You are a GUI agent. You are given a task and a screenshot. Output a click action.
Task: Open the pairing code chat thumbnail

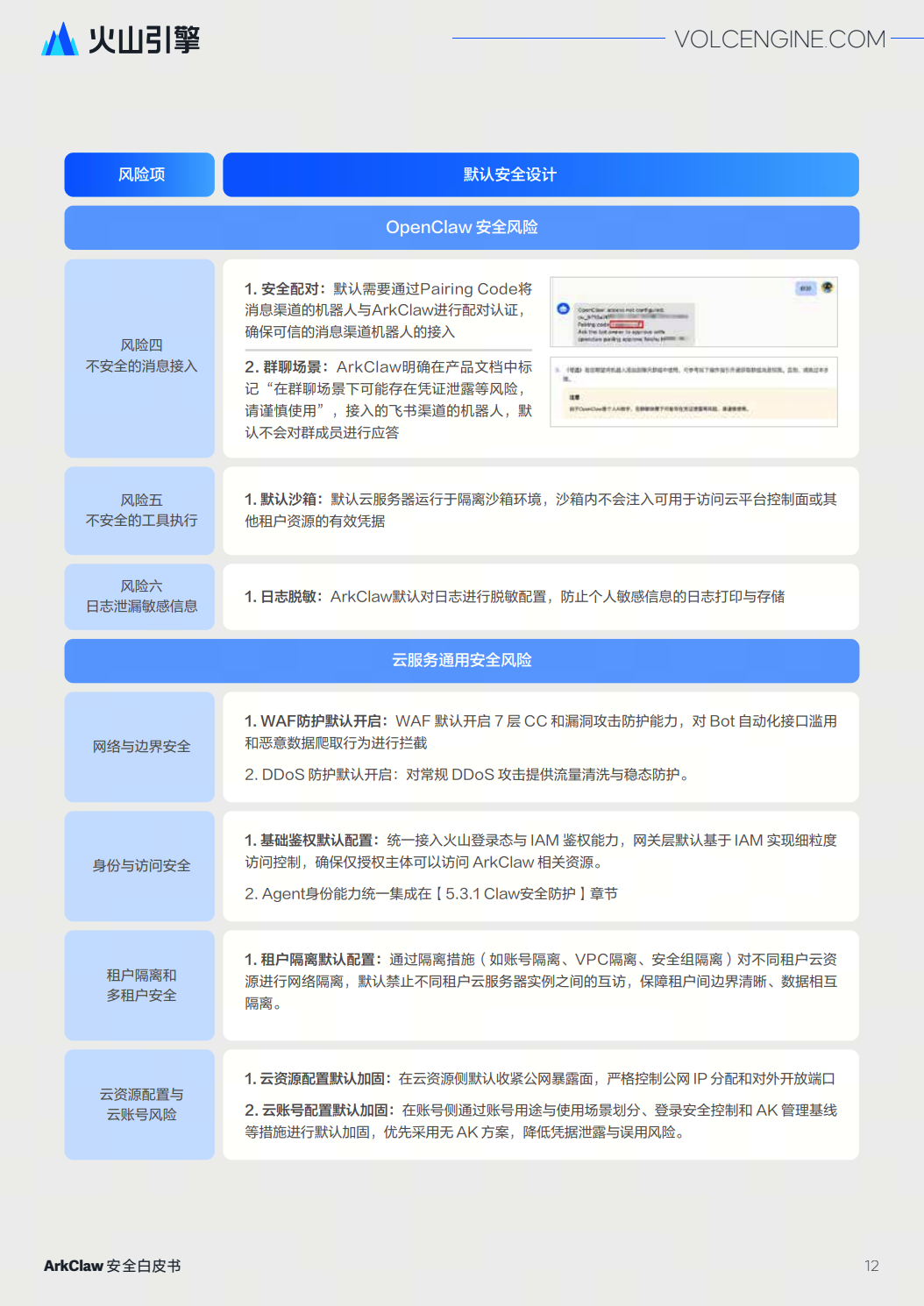(x=694, y=312)
